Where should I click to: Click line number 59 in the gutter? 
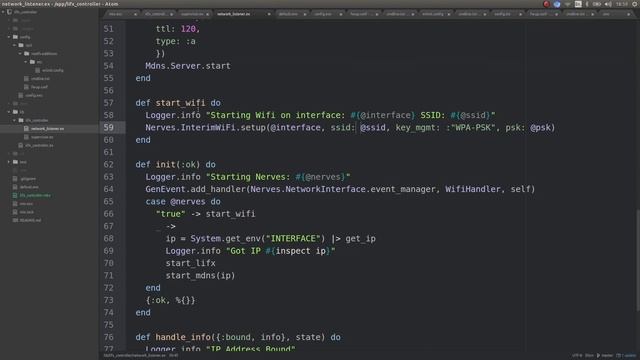(109, 127)
